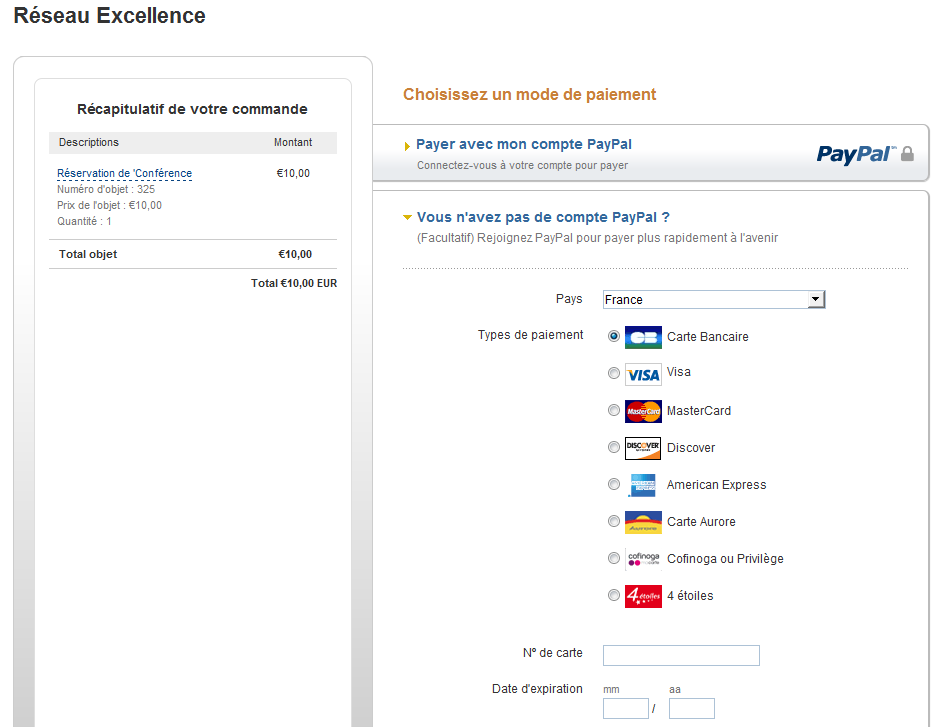The image size is (942, 727).
Task: Click the Descriptions column header
Action: [x=89, y=142]
